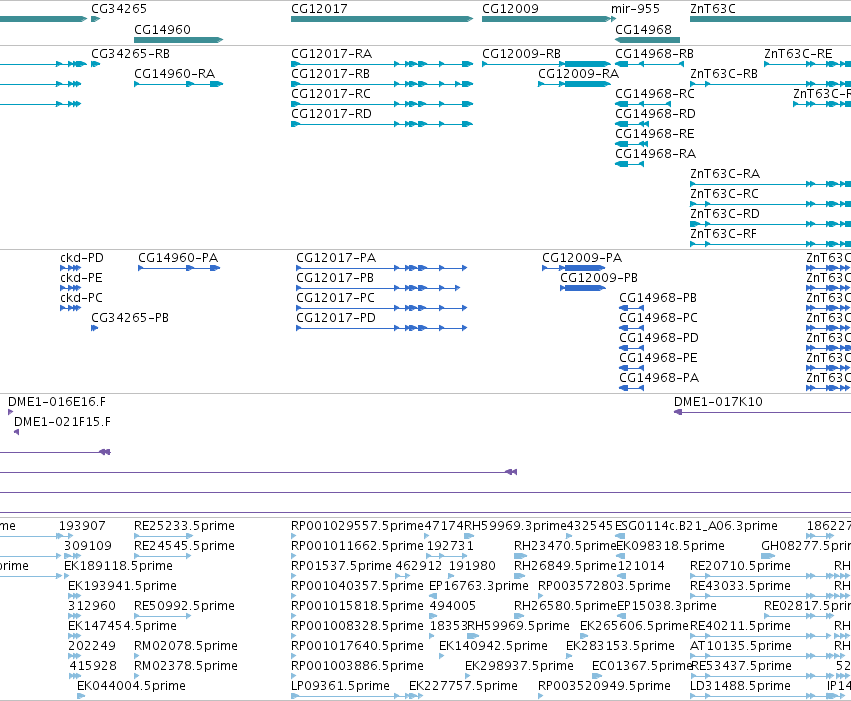Open protein CG12009-PA

[582, 258]
